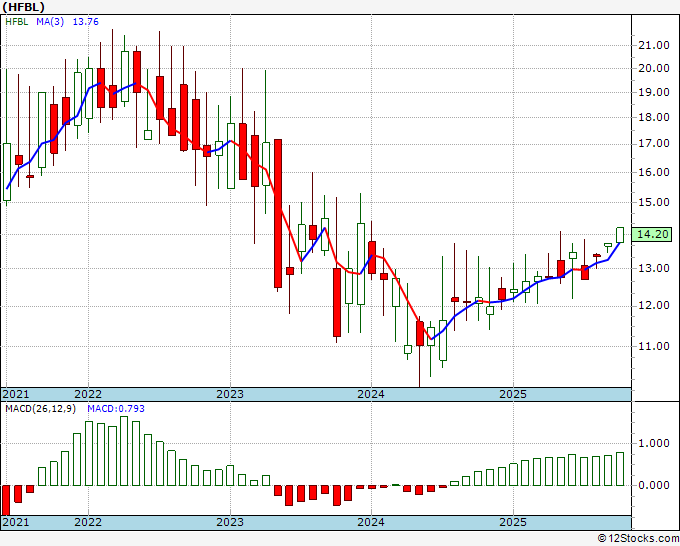Select the 14.20 current price tag

pos(652,235)
